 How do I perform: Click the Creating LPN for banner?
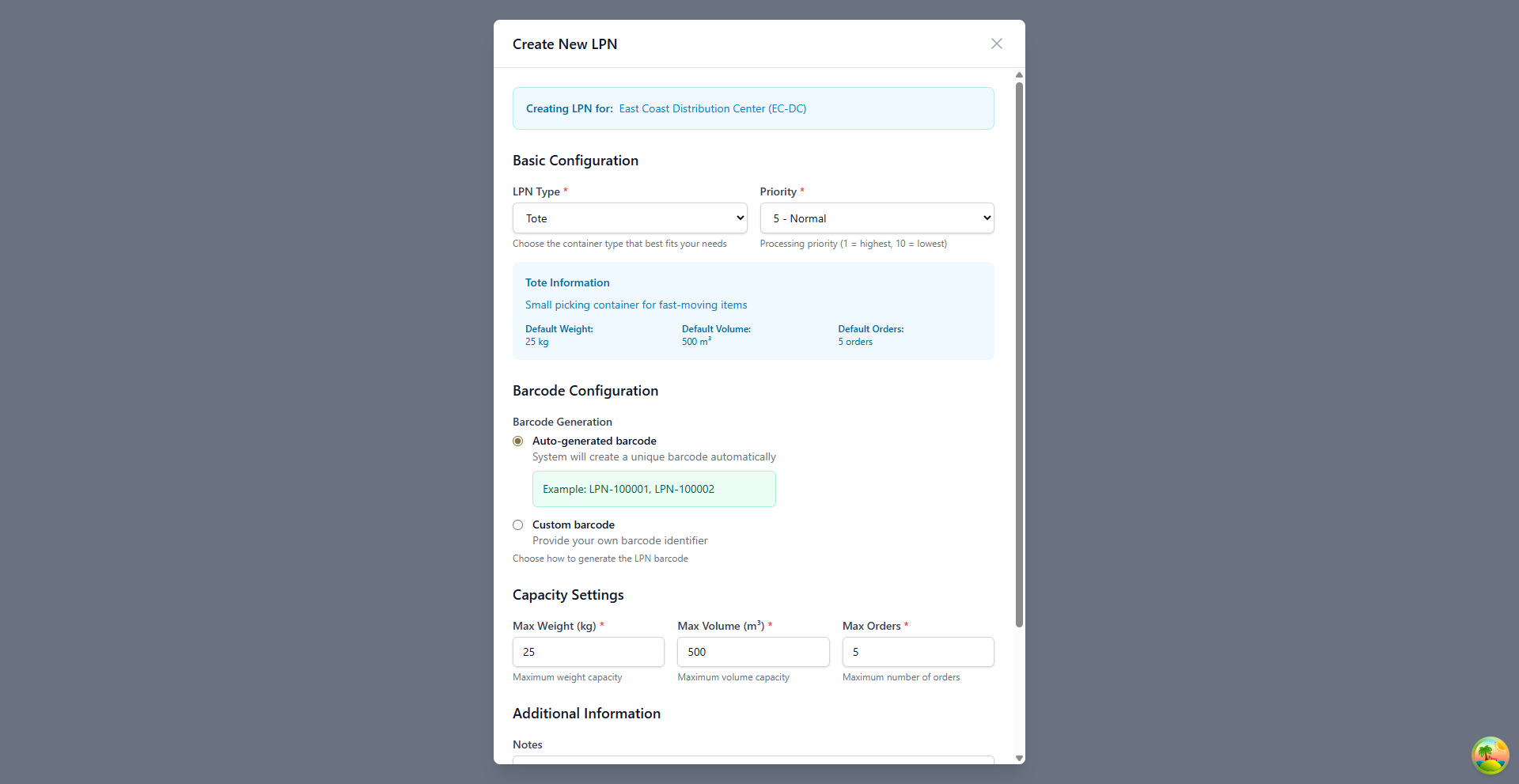752,108
